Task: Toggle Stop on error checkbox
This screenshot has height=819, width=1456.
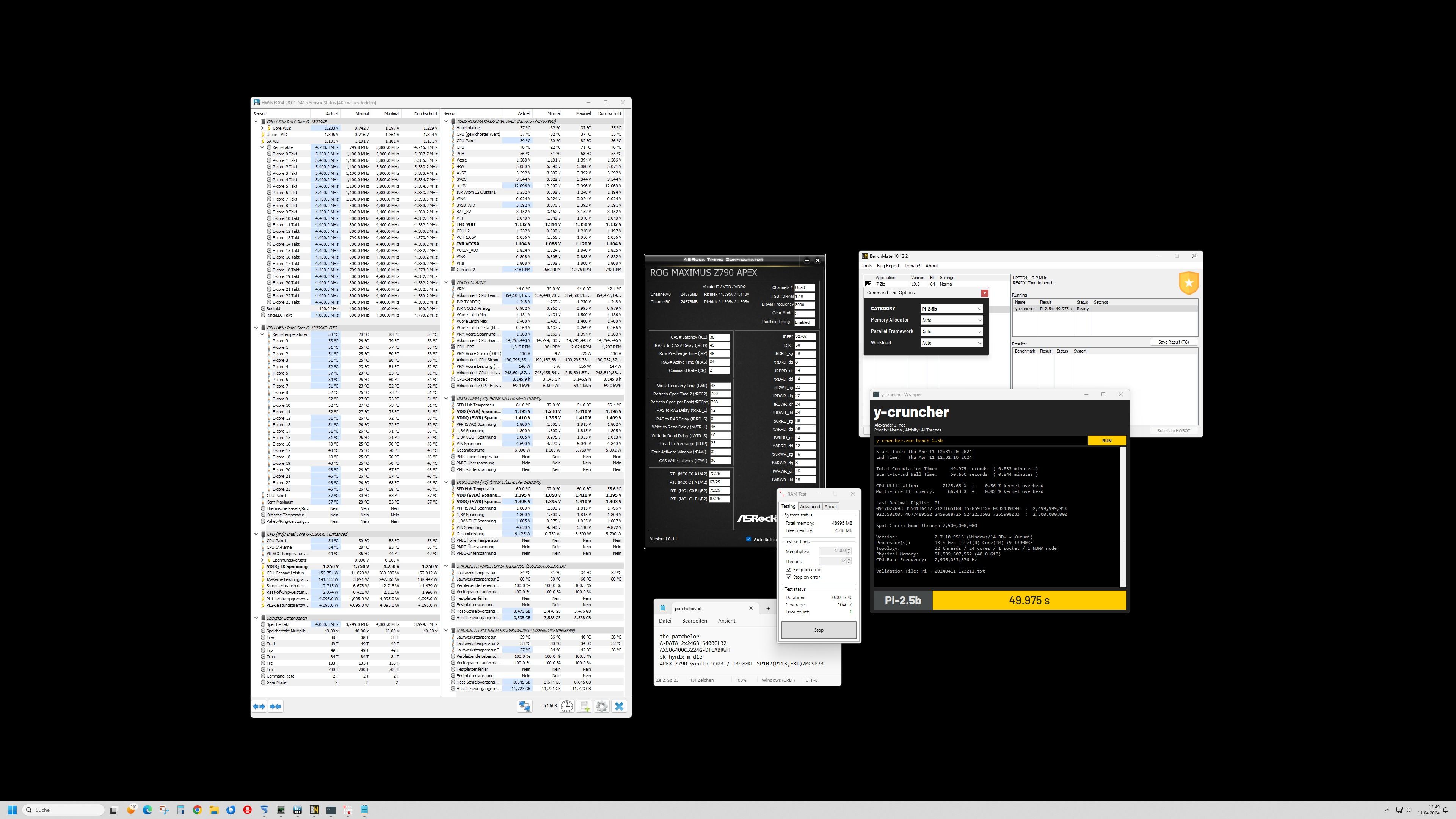Action: tap(789, 577)
